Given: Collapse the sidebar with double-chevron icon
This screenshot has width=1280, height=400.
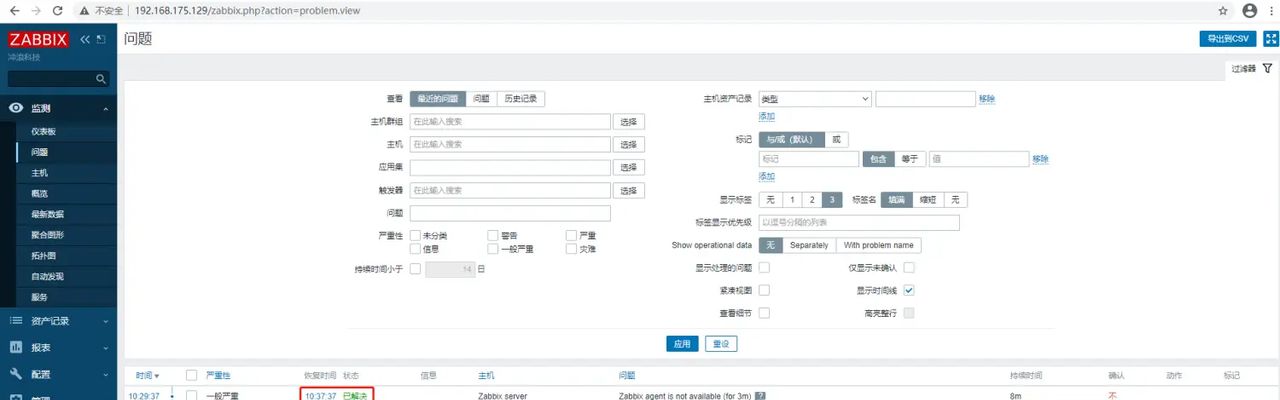Looking at the screenshot, I should pyautogui.click(x=85, y=39).
